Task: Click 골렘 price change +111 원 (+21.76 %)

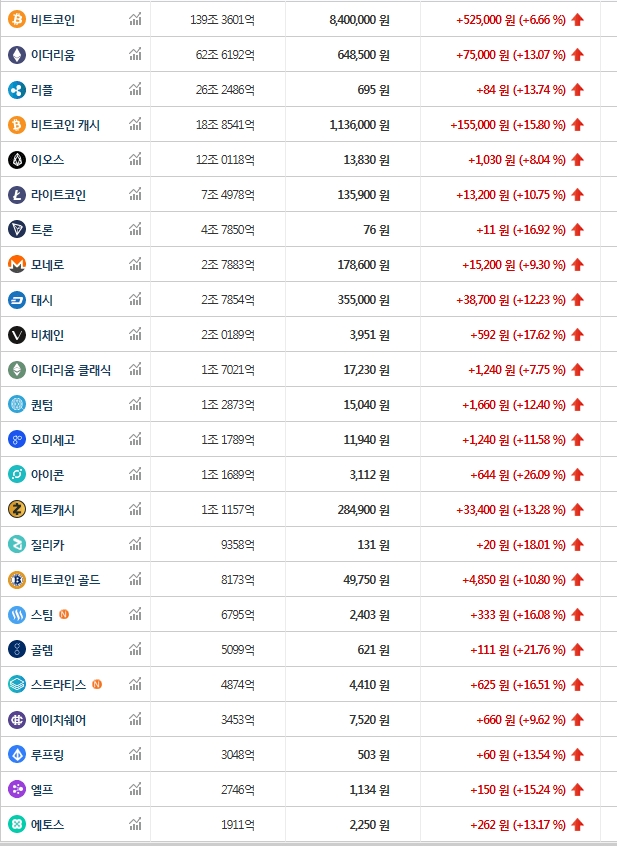Action: point(518,650)
